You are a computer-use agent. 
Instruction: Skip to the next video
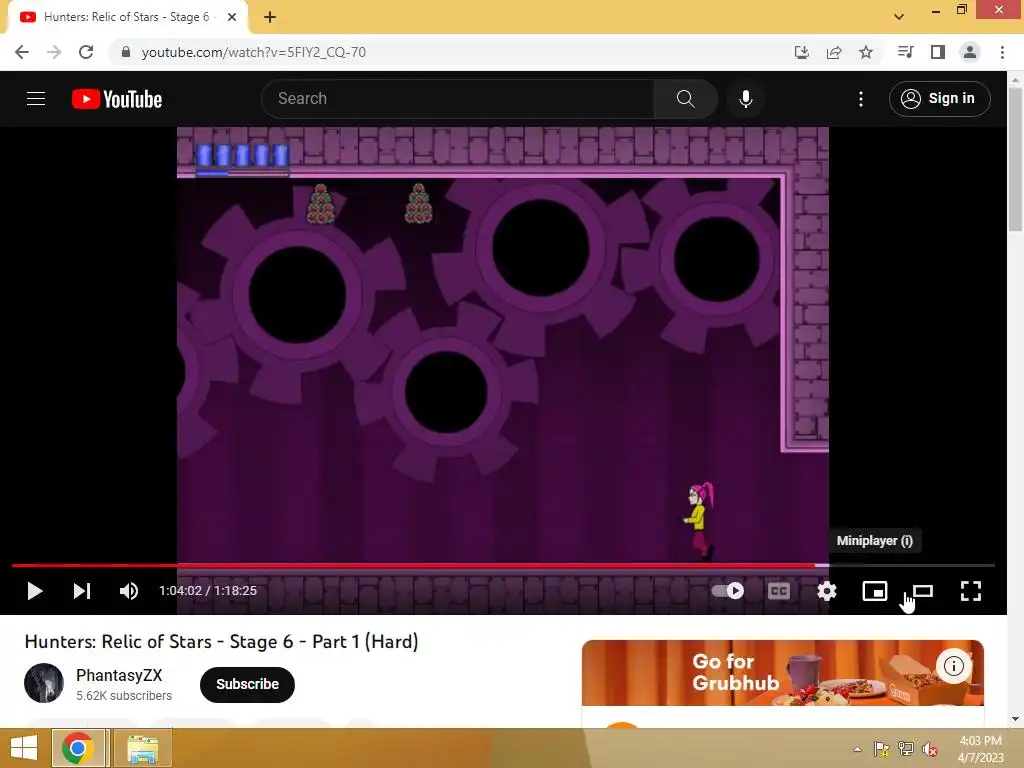click(82, 591)
